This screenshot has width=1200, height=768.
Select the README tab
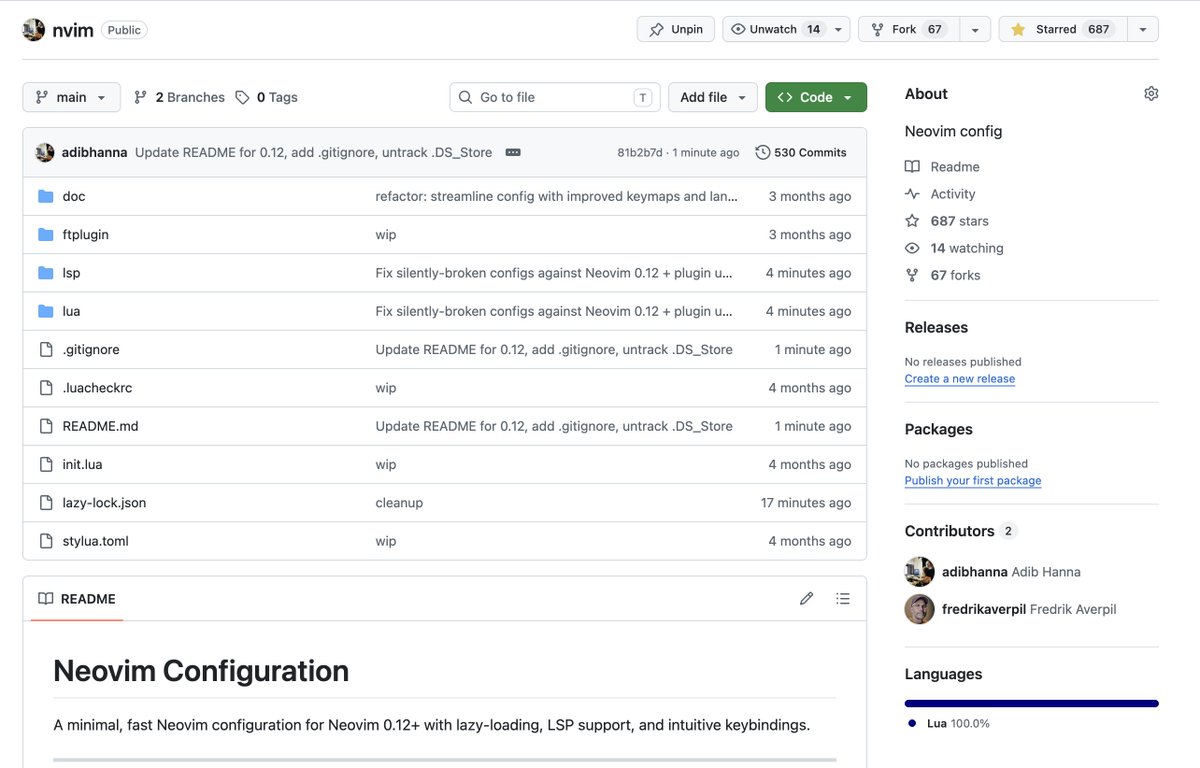coord(77,599)
